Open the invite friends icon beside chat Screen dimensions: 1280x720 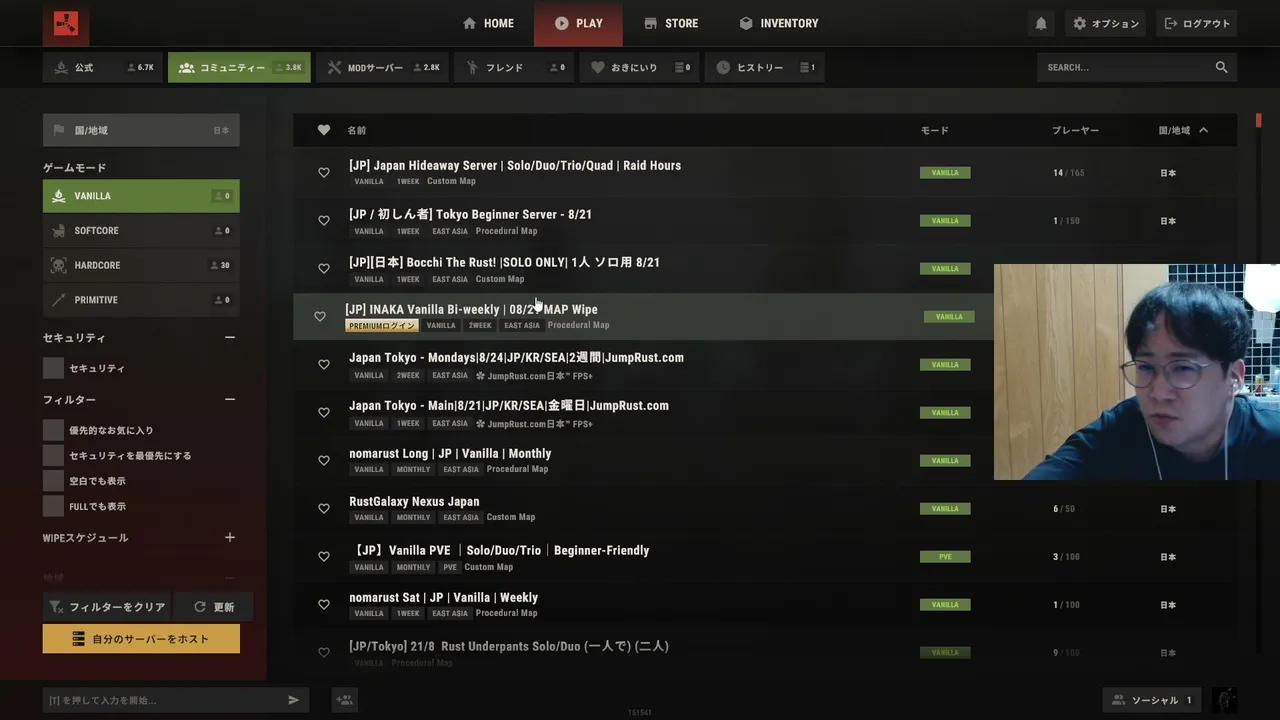pos(345,700)
